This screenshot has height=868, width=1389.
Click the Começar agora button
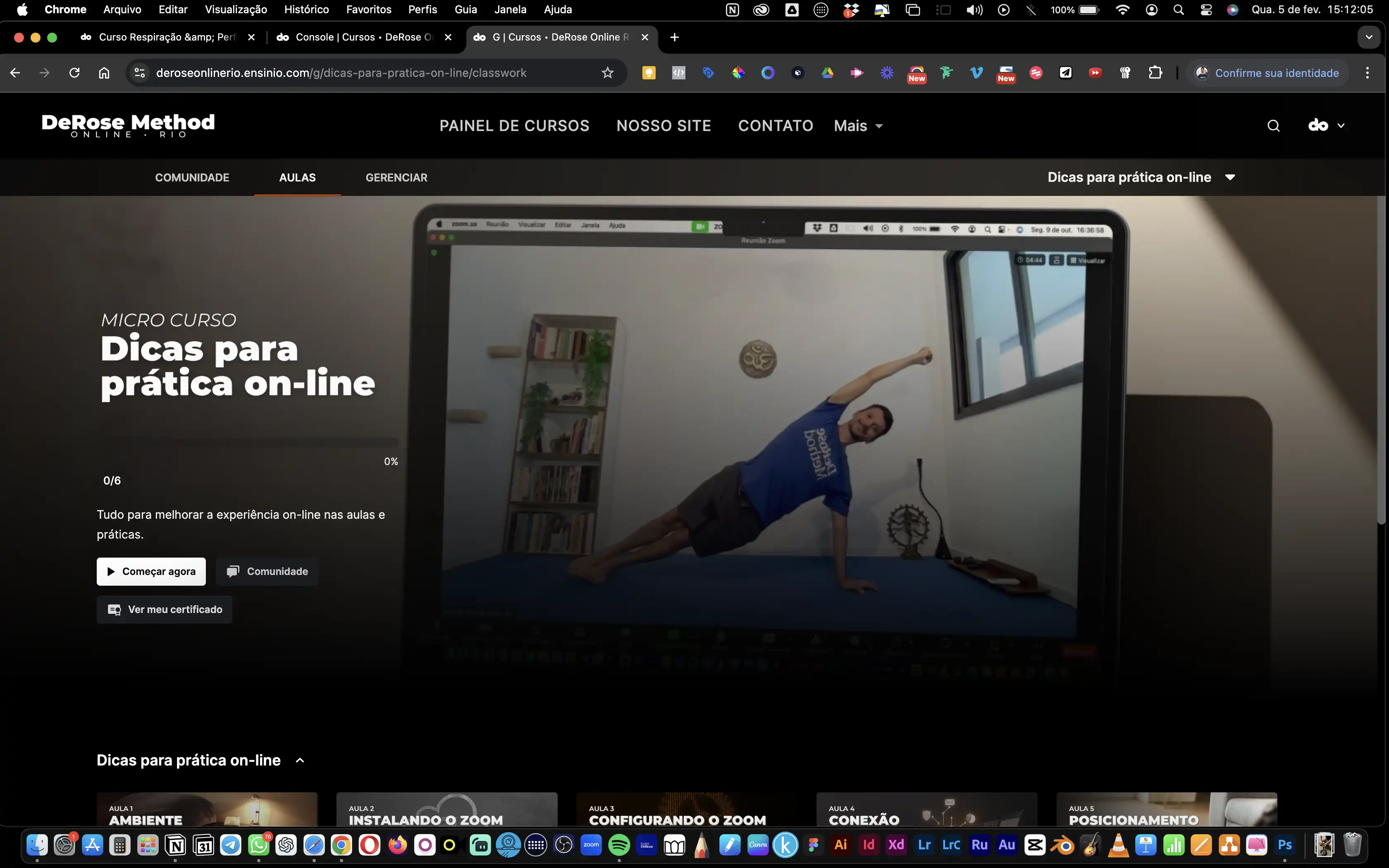click(151, 571)
